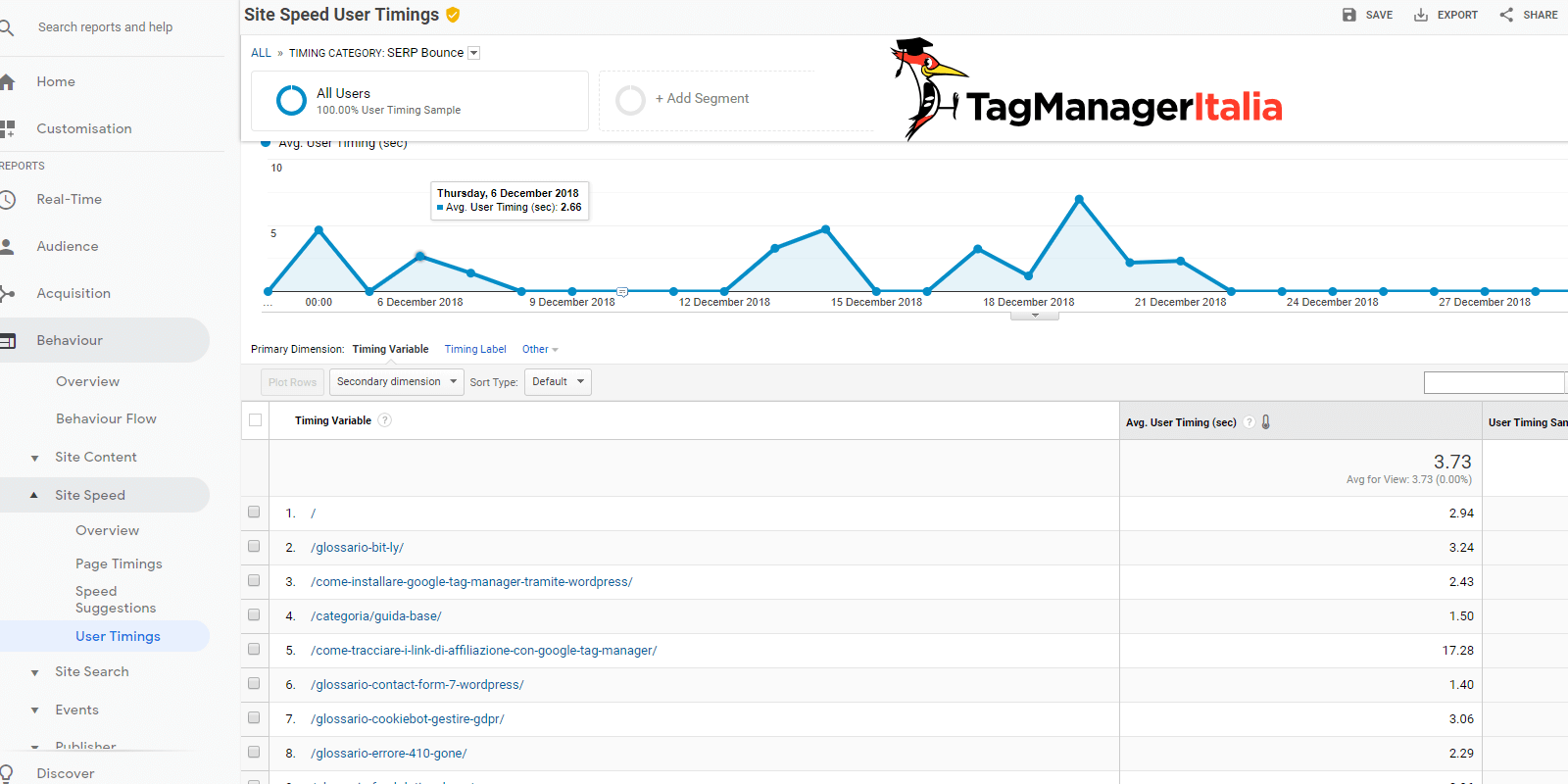1568x784 pixels.
Task: Open the Secondary dimension dropdown
Action: pos(397,382)
